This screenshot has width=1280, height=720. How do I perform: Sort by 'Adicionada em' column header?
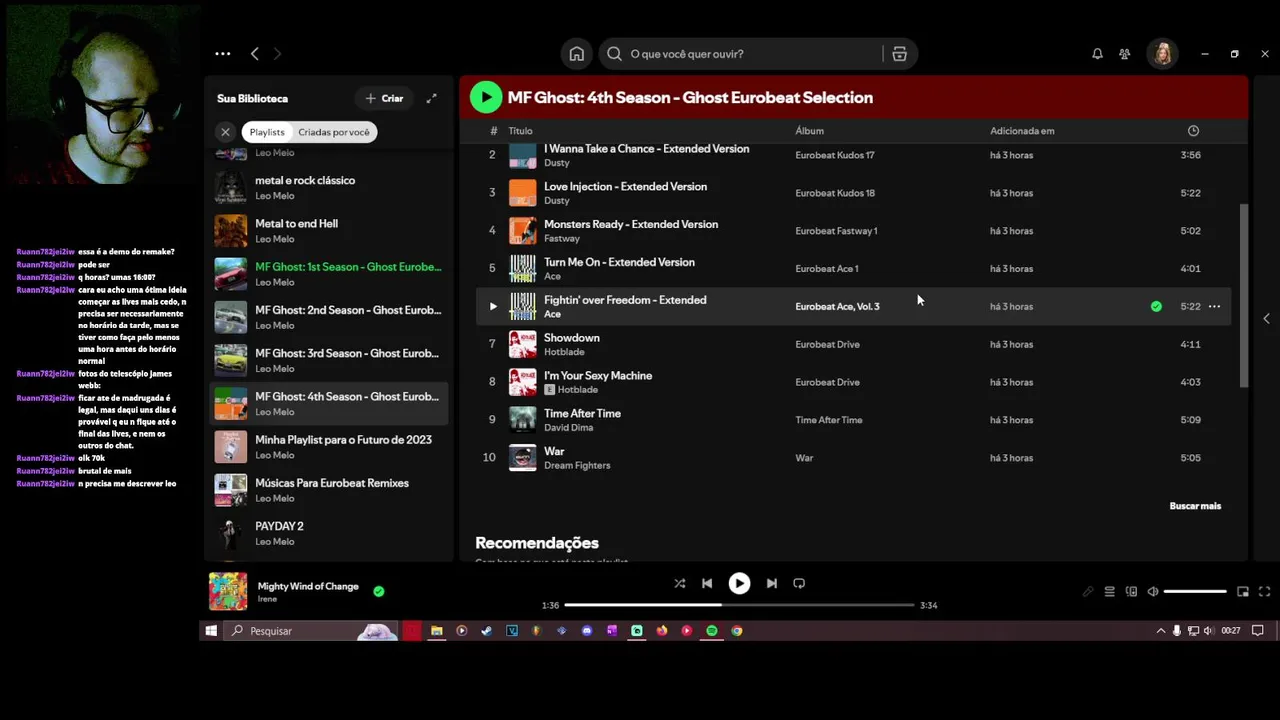pyautogui.click(x=1022, y=131)
